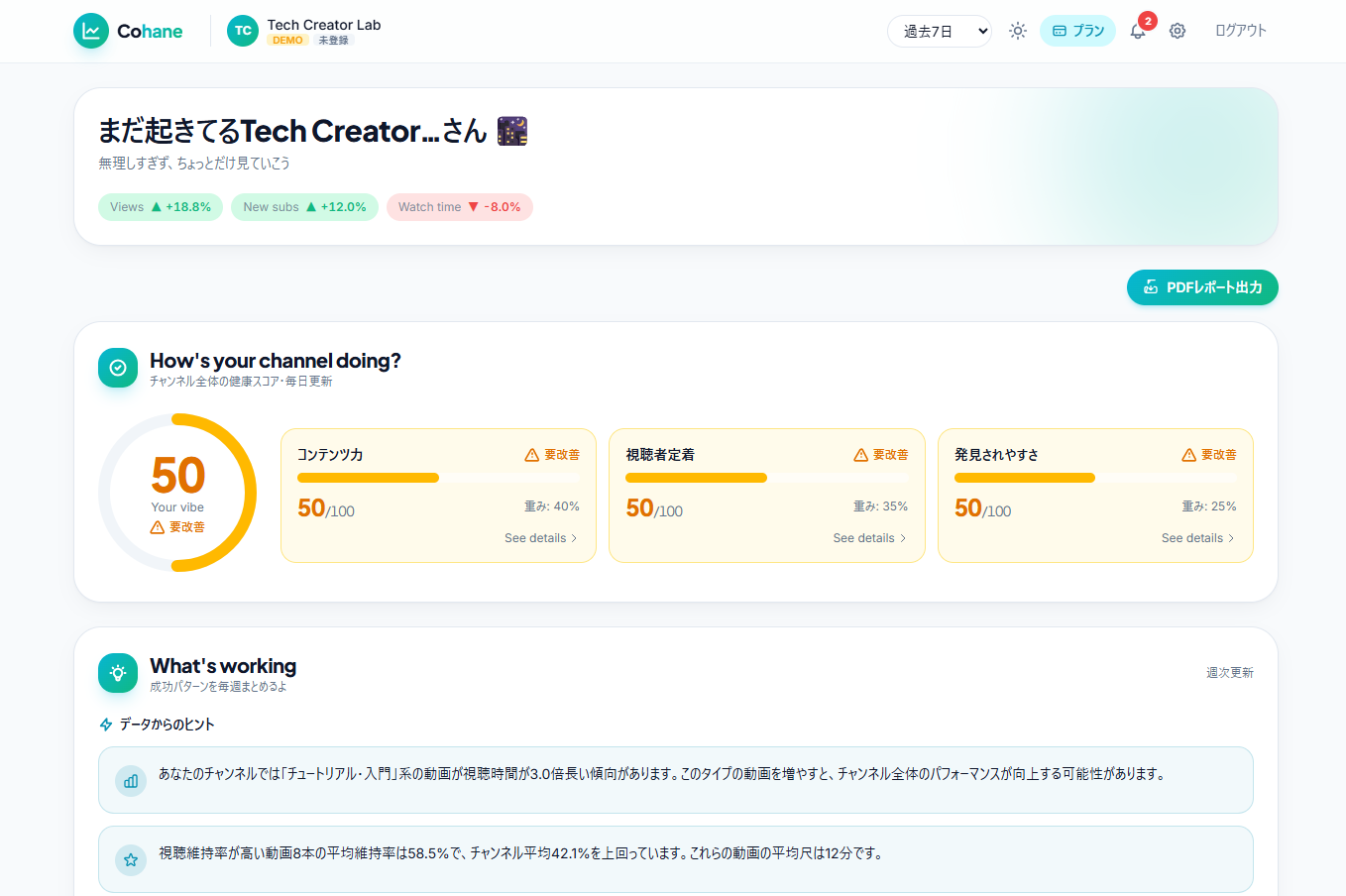Click the 重み: 35% text
Screen dimensions: 1346x896
(x=881, y=506)
